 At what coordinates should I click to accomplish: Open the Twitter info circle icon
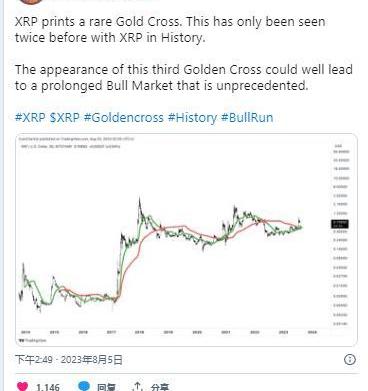[x=350, y=359]
